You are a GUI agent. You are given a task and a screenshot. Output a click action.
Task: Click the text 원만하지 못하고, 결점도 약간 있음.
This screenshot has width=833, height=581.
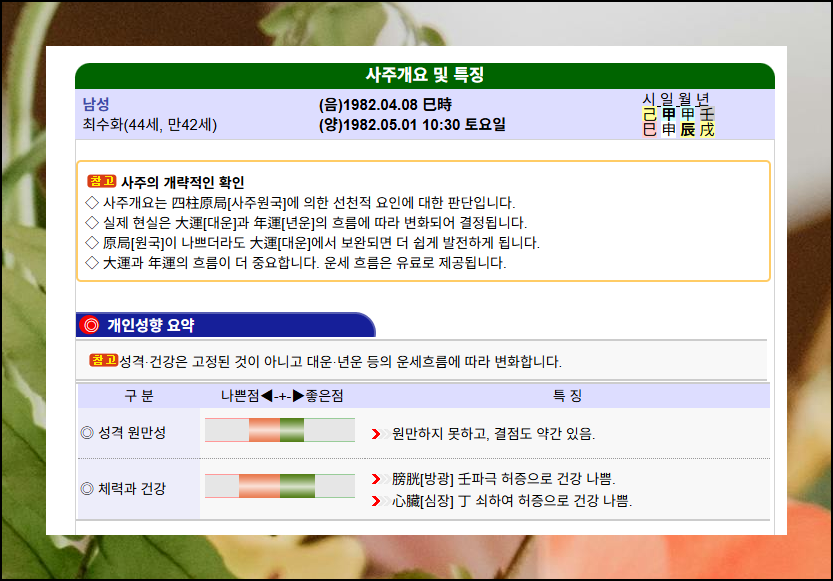tap(494, 434)
